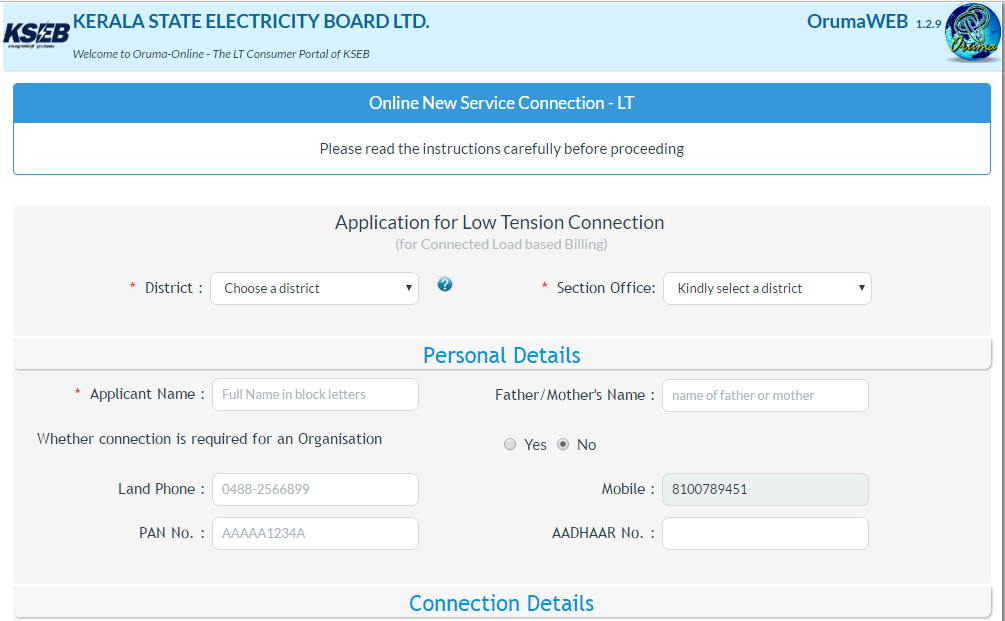The width and height of the screenshot is (1005, 621).
Task: Open the Section Office dropdown
Action: tap(767, 288)
